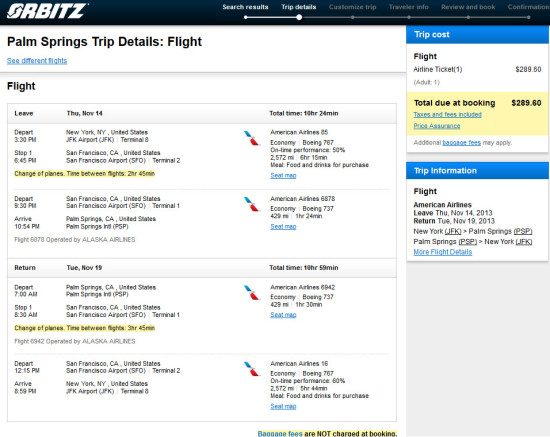Click the first JFK airport code link

pyautogui.click(x=453, y=231)
